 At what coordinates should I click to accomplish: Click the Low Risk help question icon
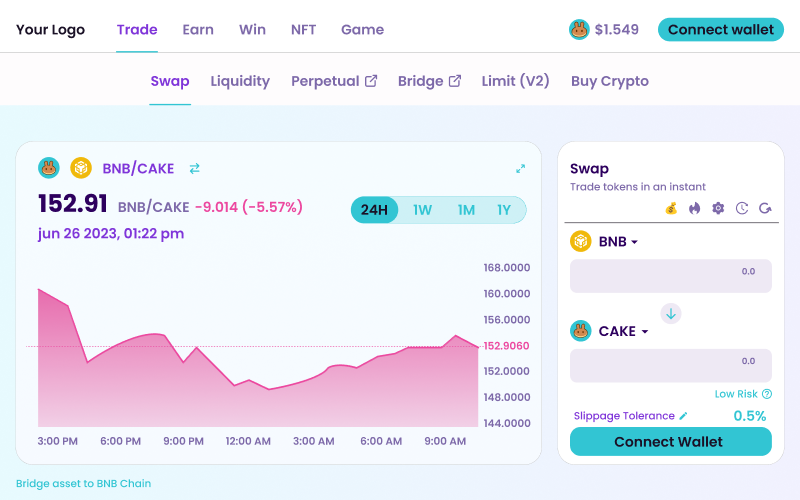[x=767, y=394]
